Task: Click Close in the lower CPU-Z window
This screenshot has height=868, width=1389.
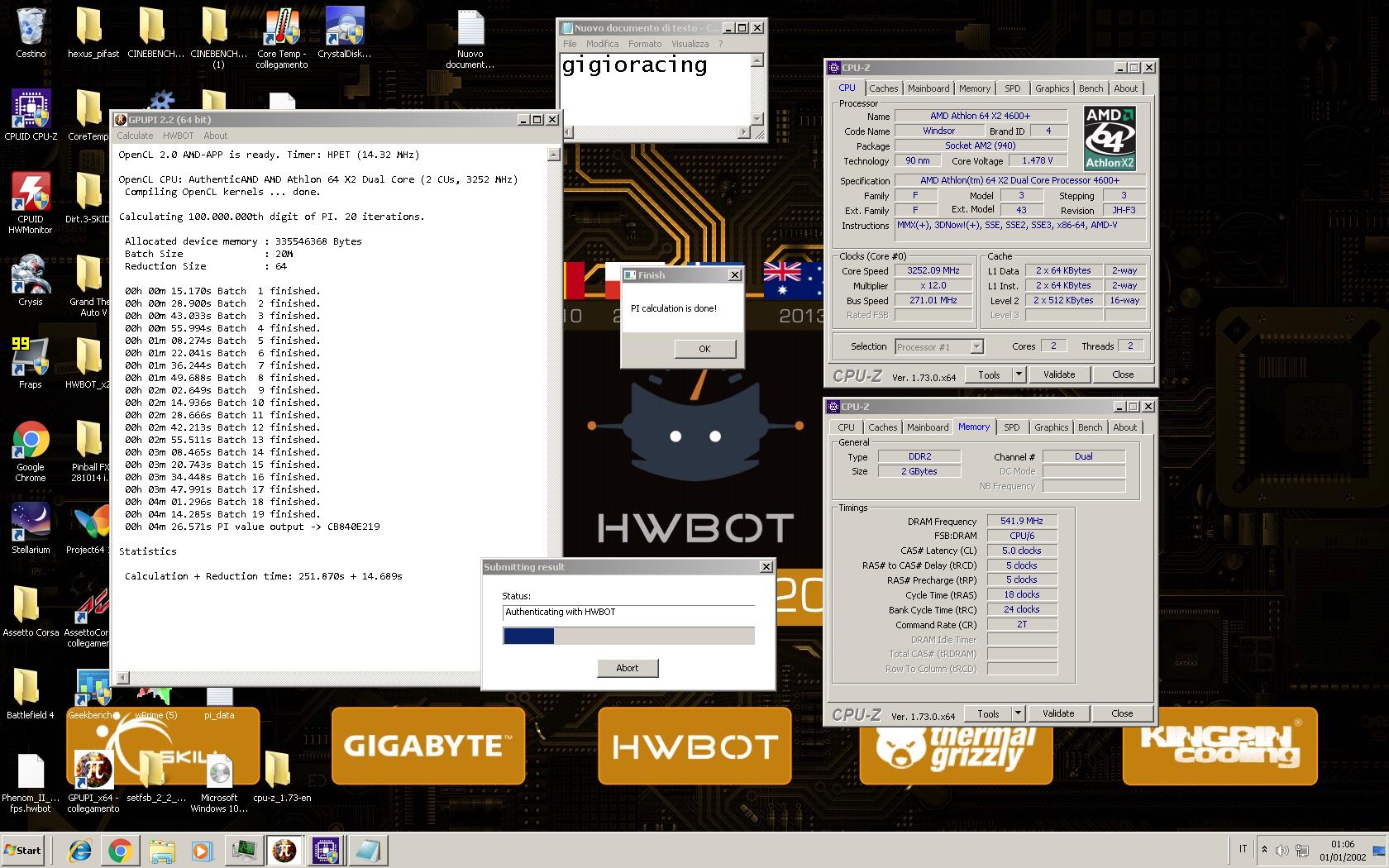Action: [1122, 713]
